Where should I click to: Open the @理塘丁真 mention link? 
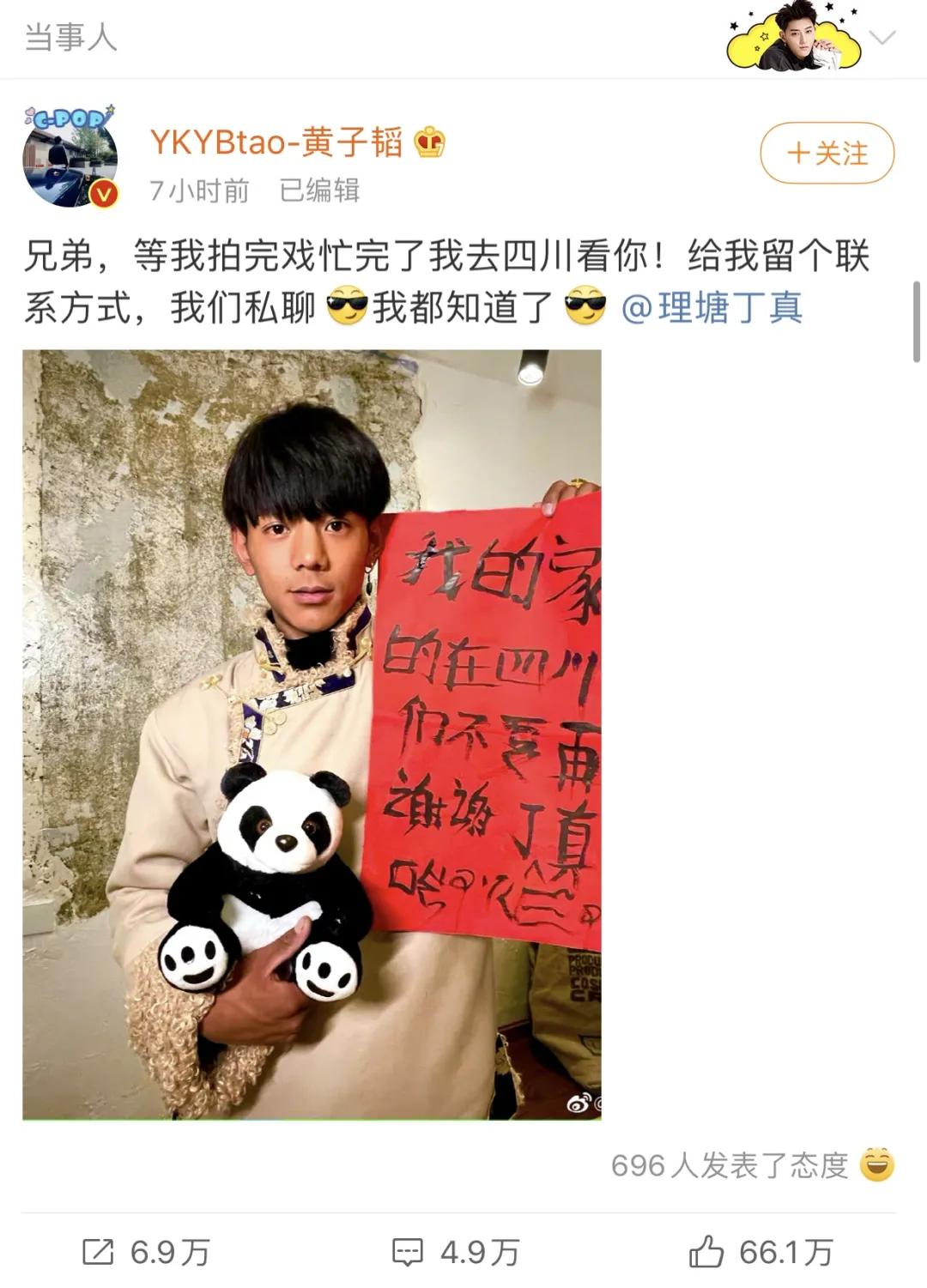point(712,307)
